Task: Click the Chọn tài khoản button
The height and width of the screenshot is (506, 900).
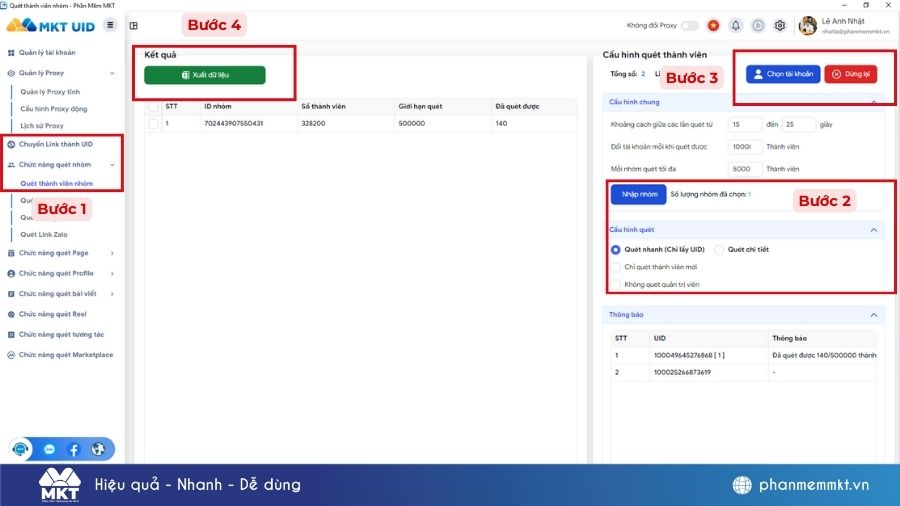Action: (783, 74)
